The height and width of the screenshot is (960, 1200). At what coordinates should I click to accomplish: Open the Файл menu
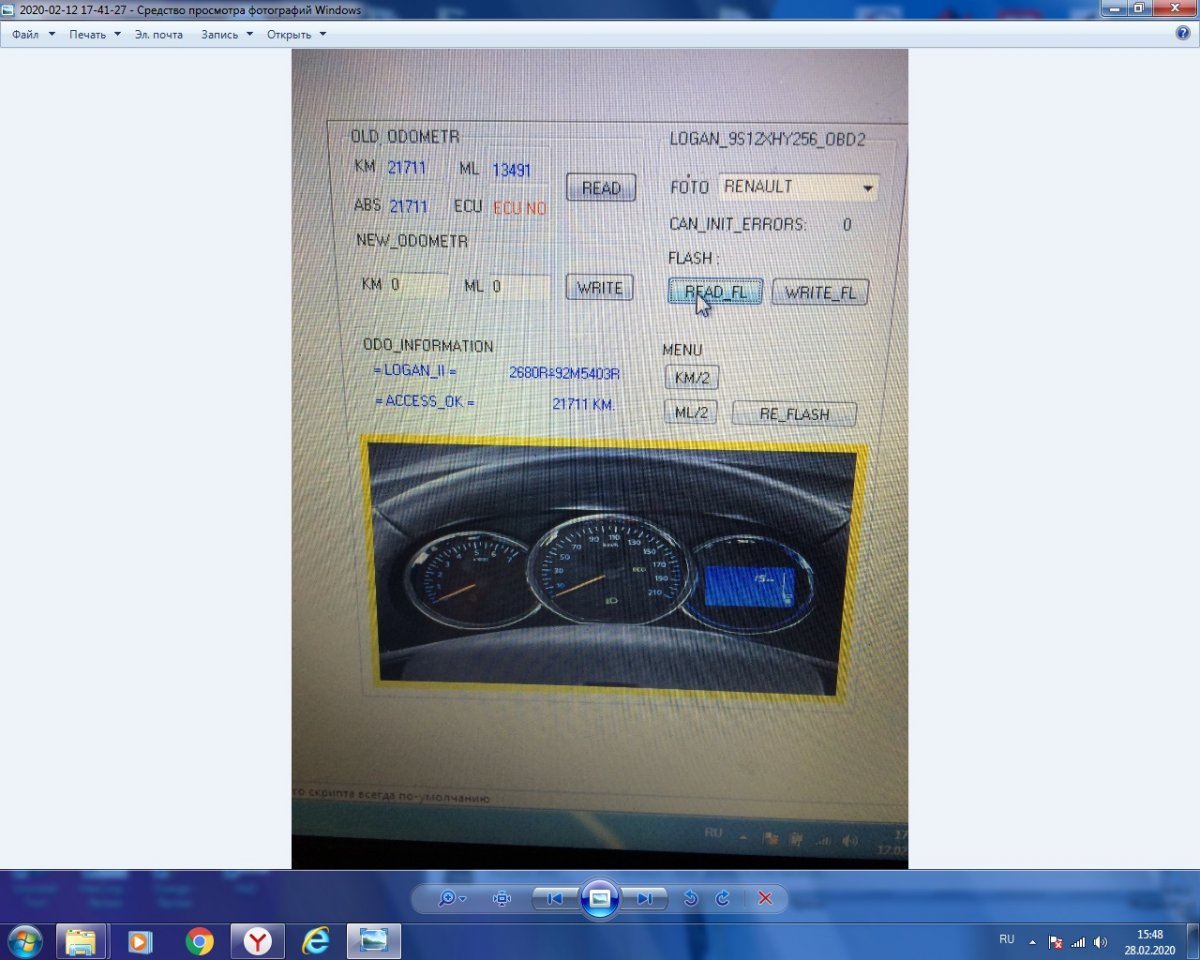(33, 34)
